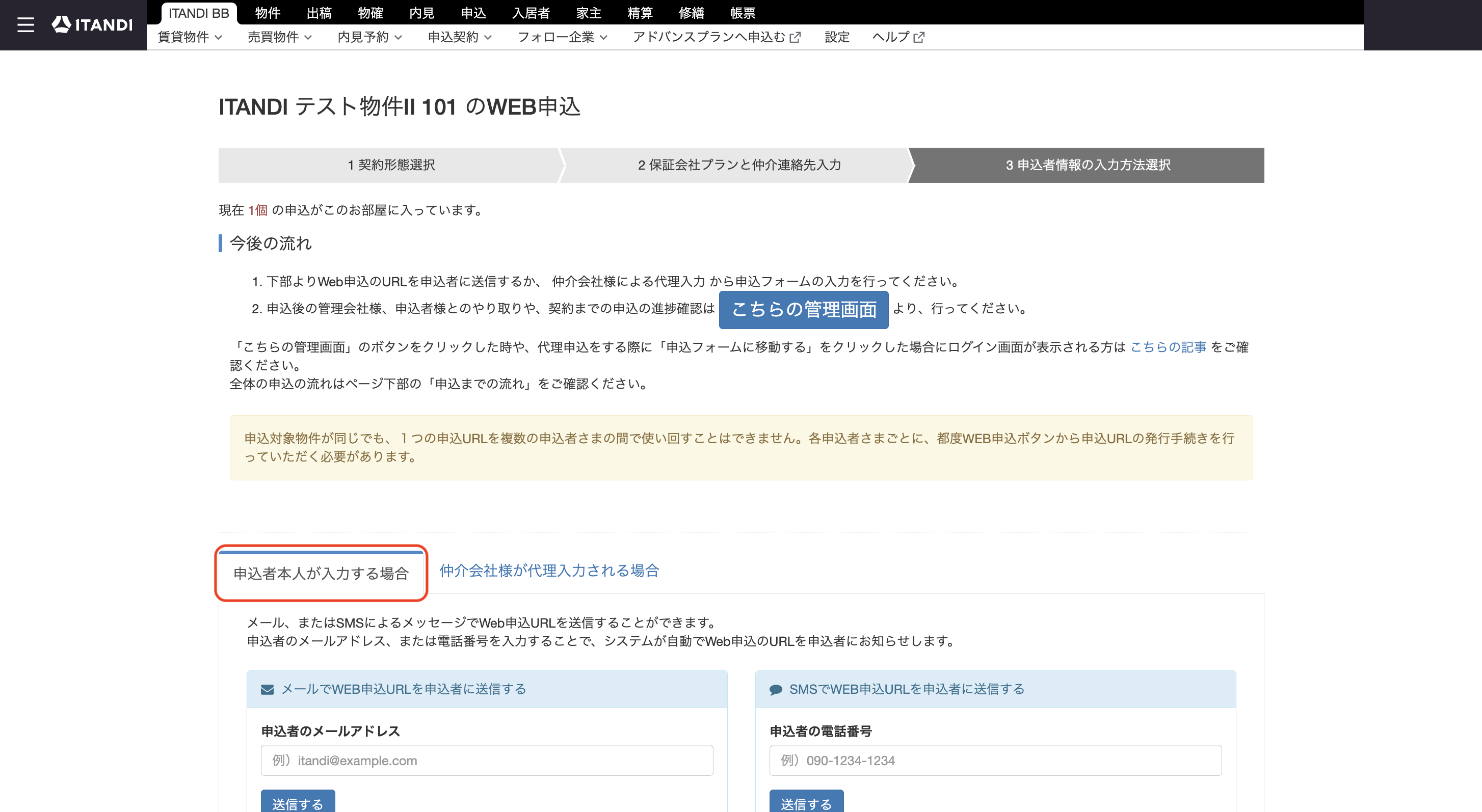Viewport: 1482px width, 812px height.
Task: Open the 帳票 tab
Action: [x=743, y=13]
